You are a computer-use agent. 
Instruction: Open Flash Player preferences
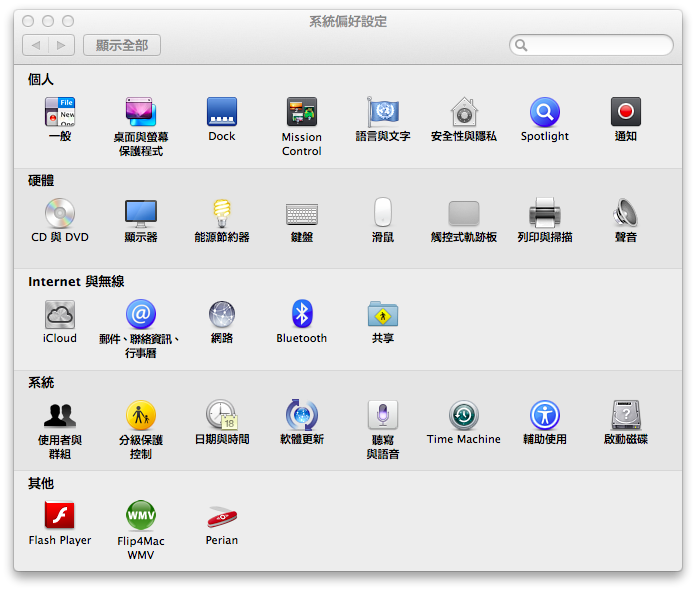(60, 516)
